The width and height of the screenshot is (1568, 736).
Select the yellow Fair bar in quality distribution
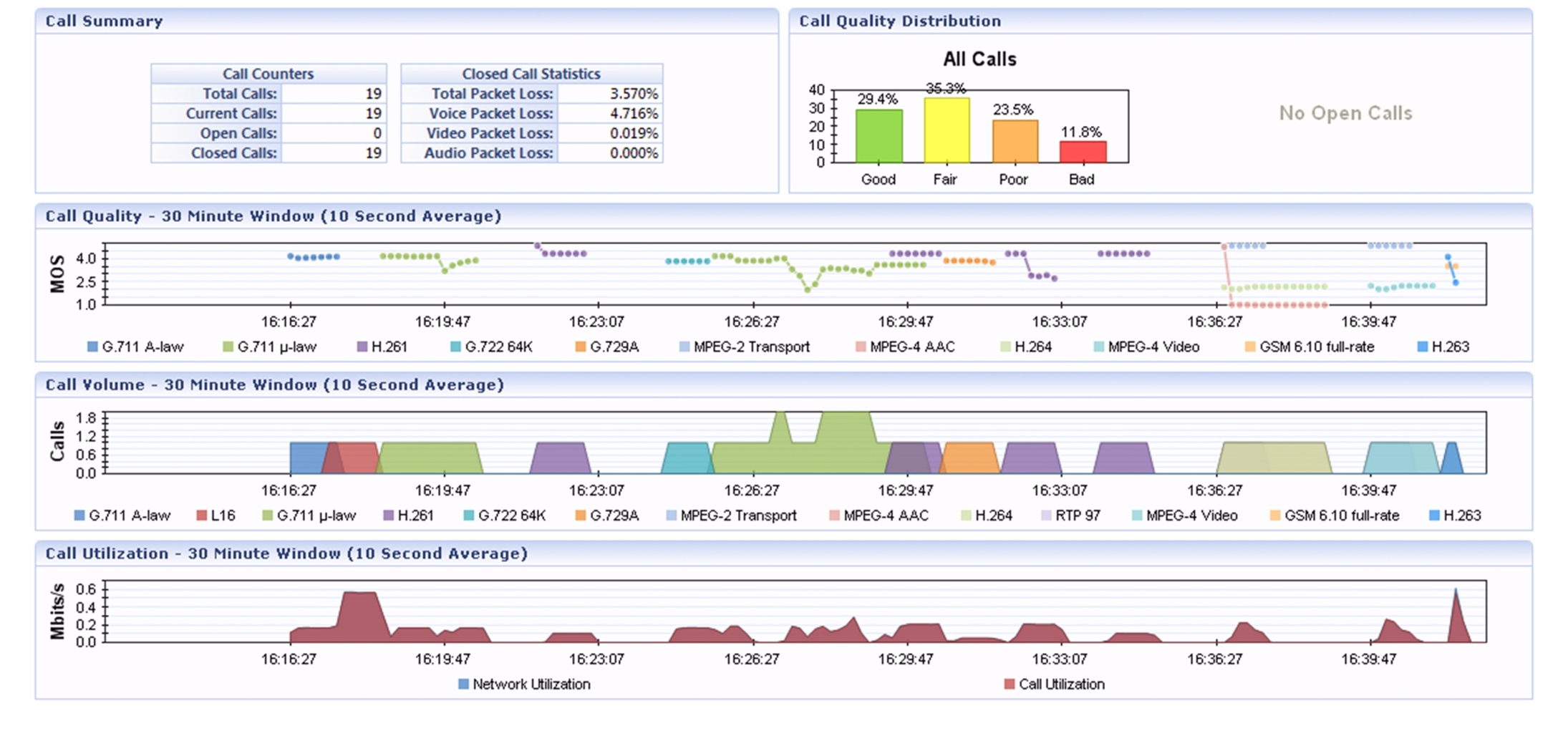point(947,130)
